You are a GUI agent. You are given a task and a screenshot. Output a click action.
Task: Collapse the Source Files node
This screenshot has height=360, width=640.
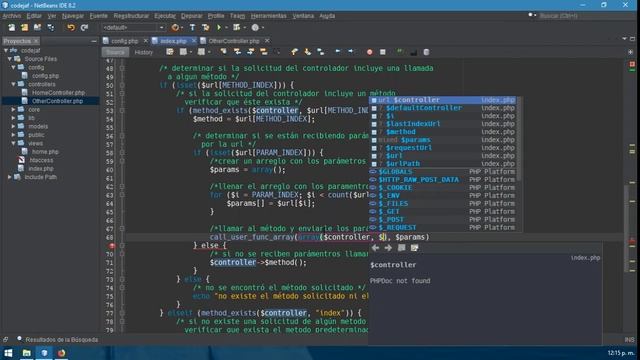pyautogui.click(x=10, y=59)
